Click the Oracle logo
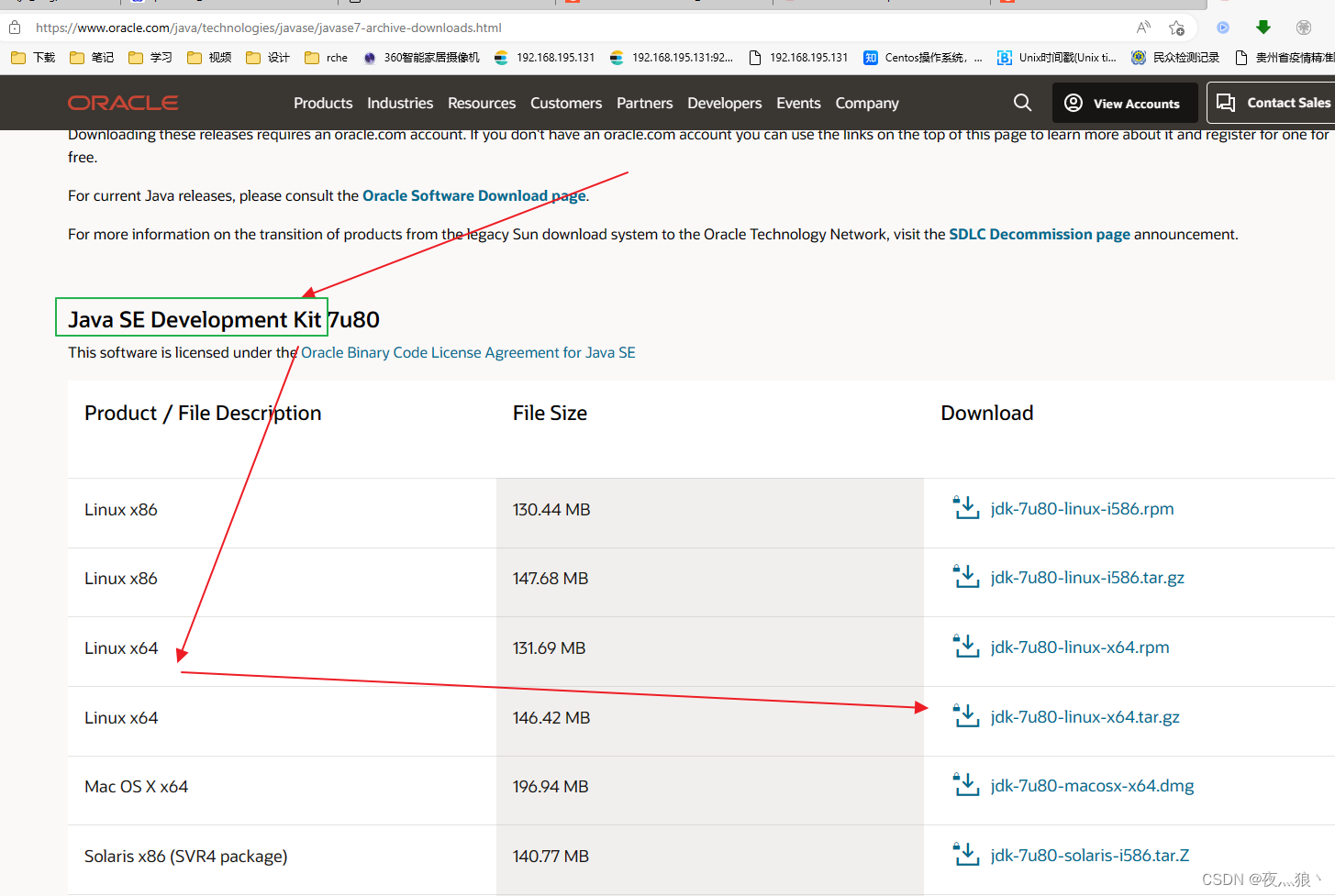Screen dimensions: 1335x896 123,103
